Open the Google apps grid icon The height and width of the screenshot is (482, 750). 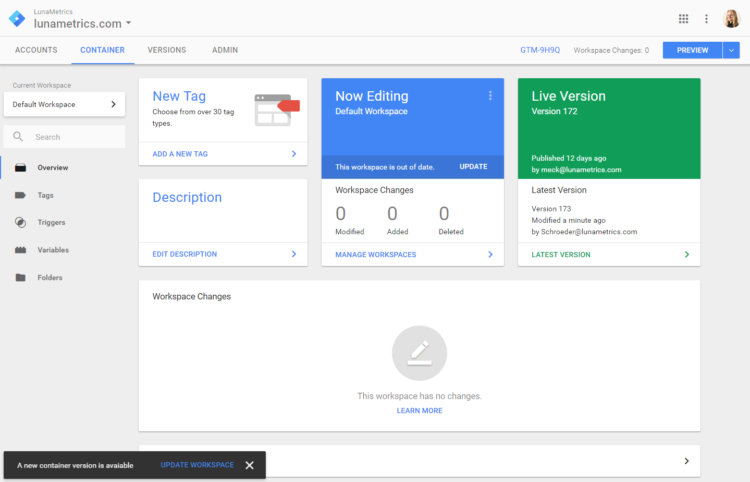coord(684,19)
